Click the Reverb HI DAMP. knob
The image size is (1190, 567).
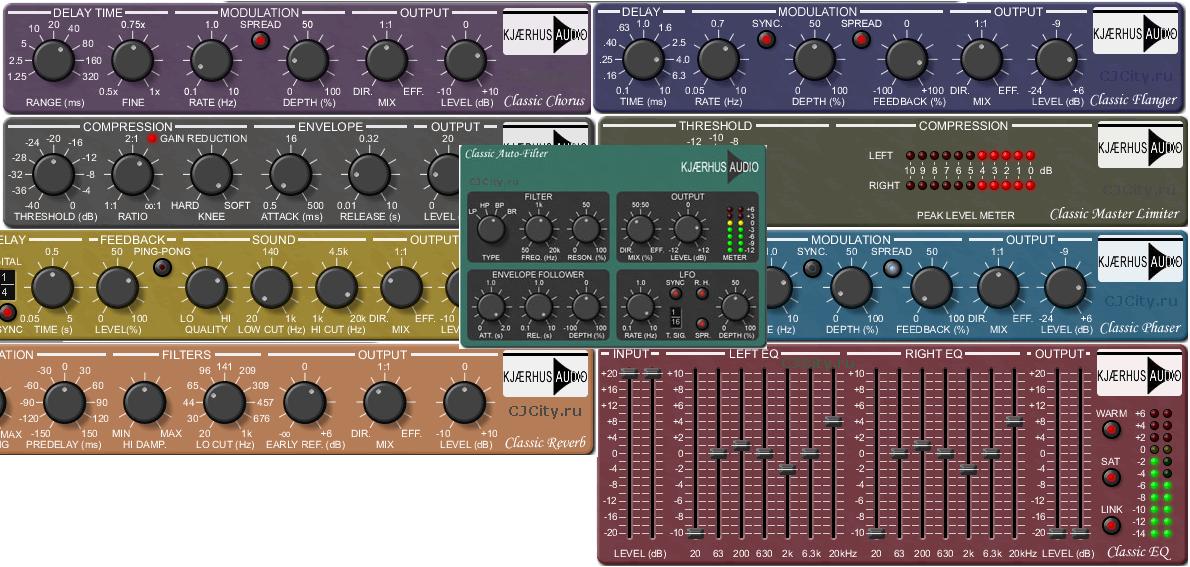coord(144,402)
